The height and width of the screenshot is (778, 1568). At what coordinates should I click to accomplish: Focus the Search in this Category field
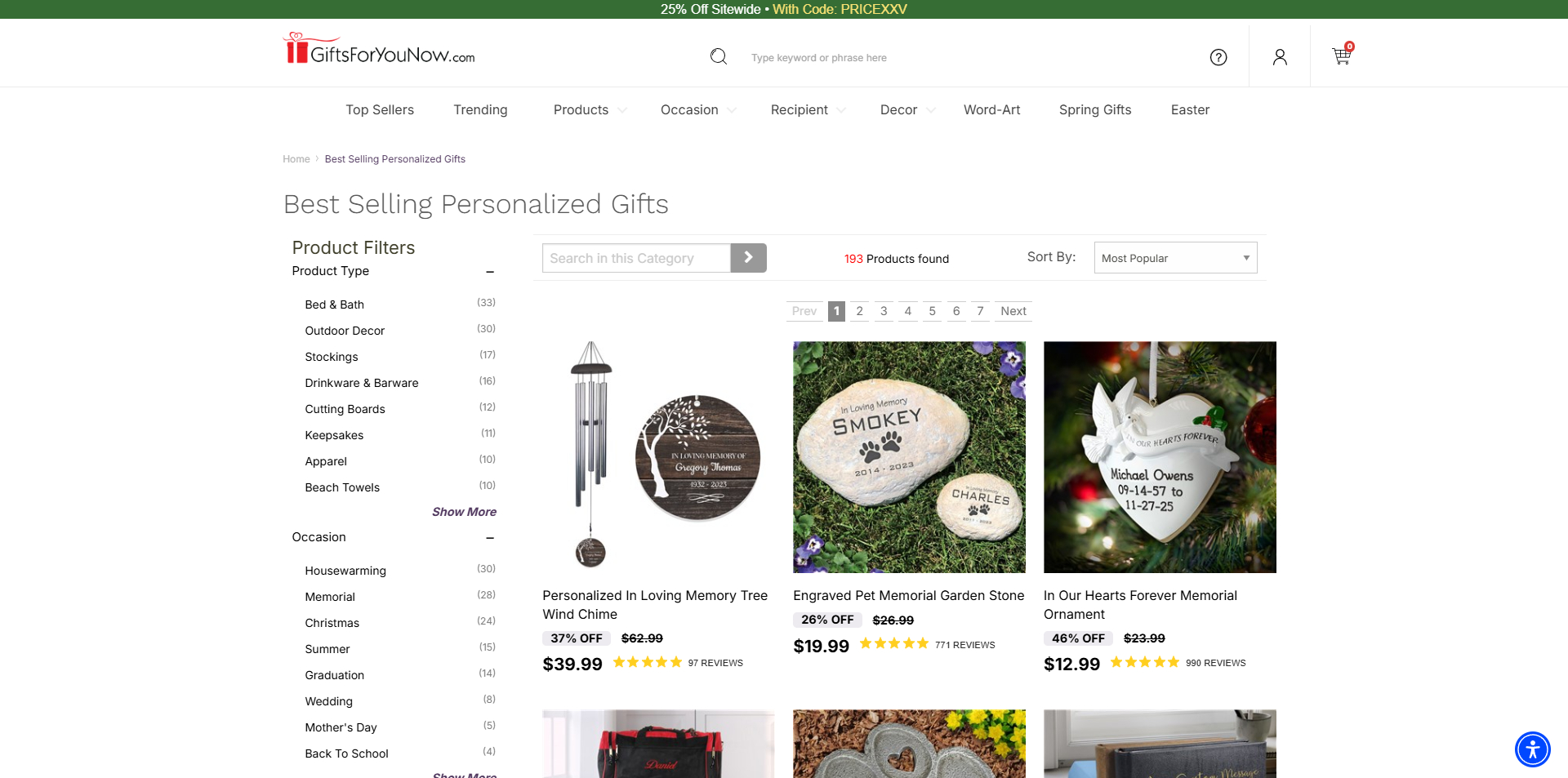[636, 258]
